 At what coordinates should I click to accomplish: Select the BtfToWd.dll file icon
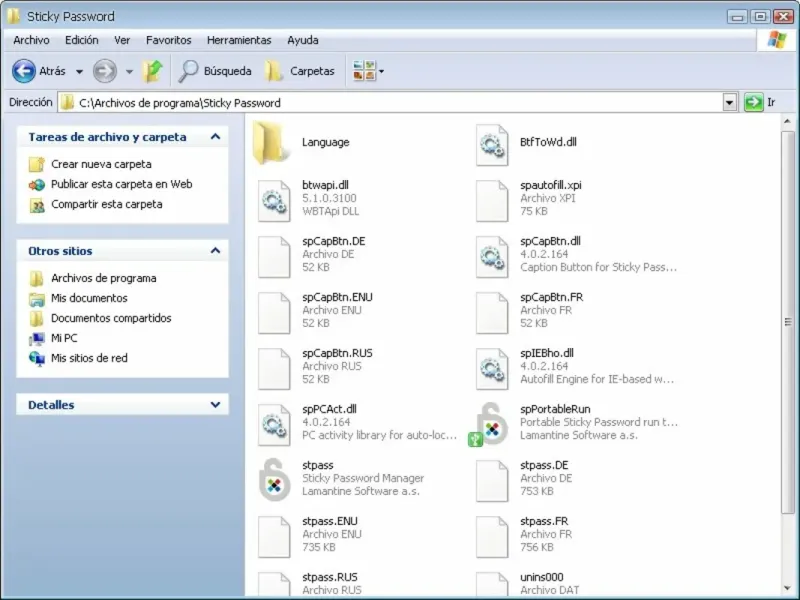pyautogui.click(x=492, y=145)
